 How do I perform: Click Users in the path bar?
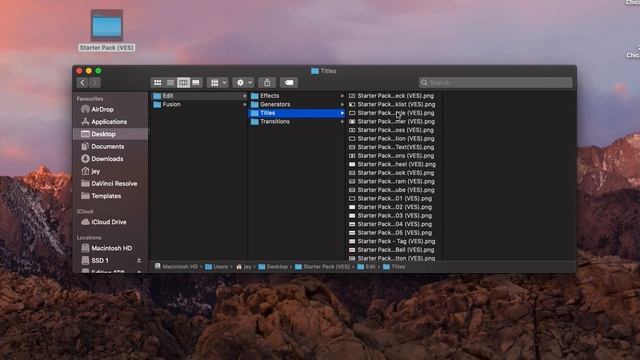(x=217, y=267)
